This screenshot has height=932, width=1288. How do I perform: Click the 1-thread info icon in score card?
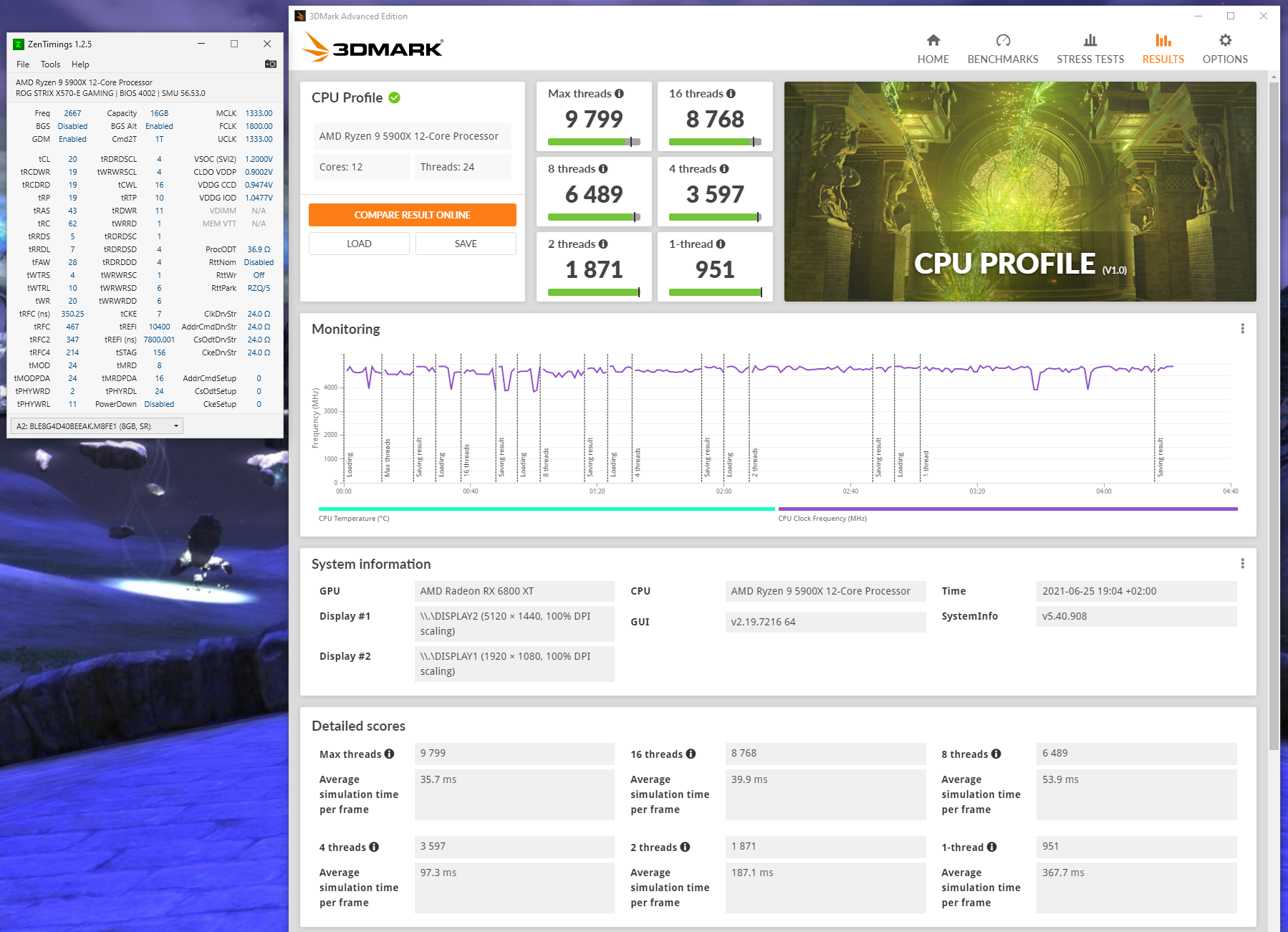(x=721, y=244)
